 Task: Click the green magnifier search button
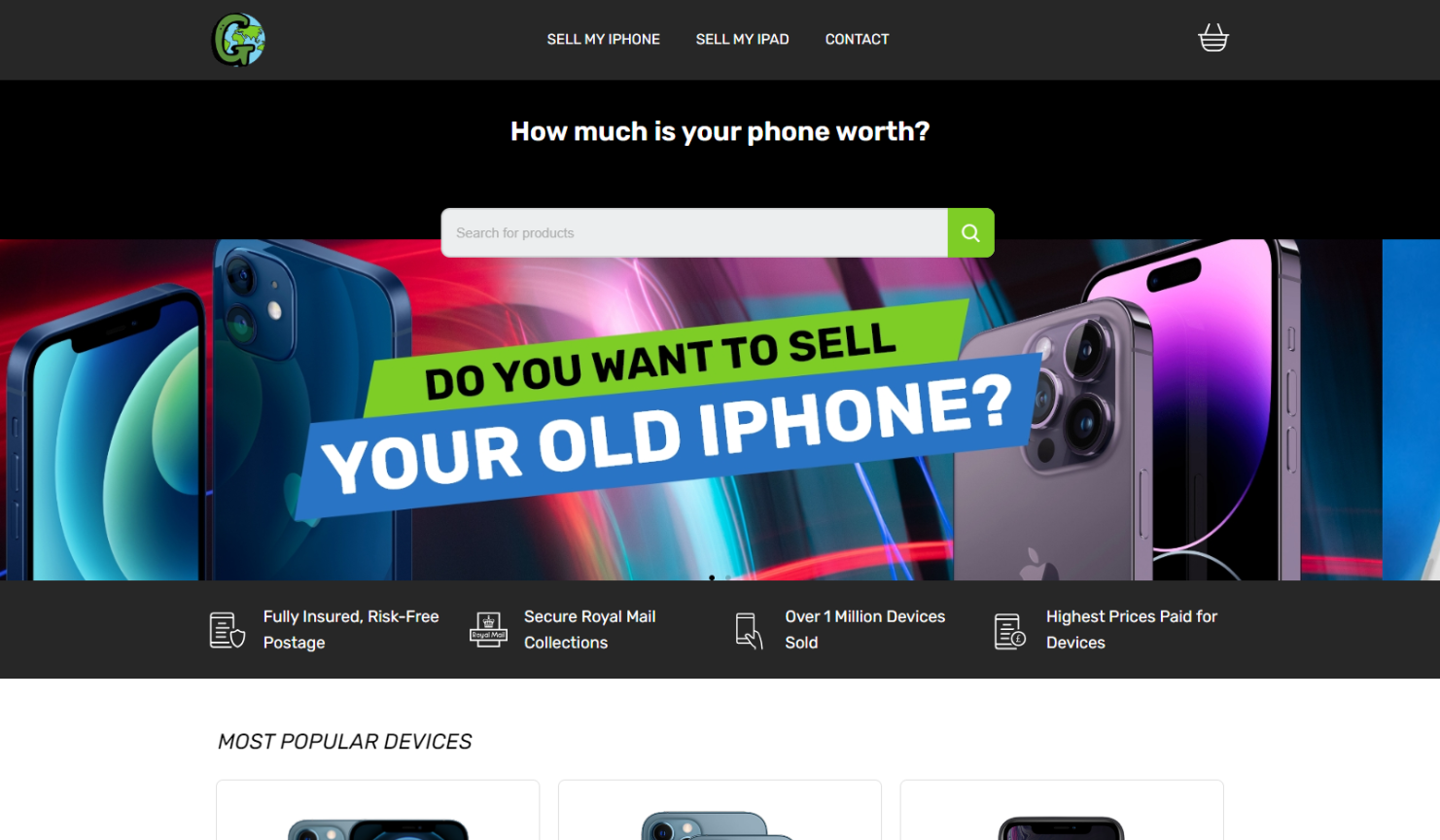pos(970,232)
